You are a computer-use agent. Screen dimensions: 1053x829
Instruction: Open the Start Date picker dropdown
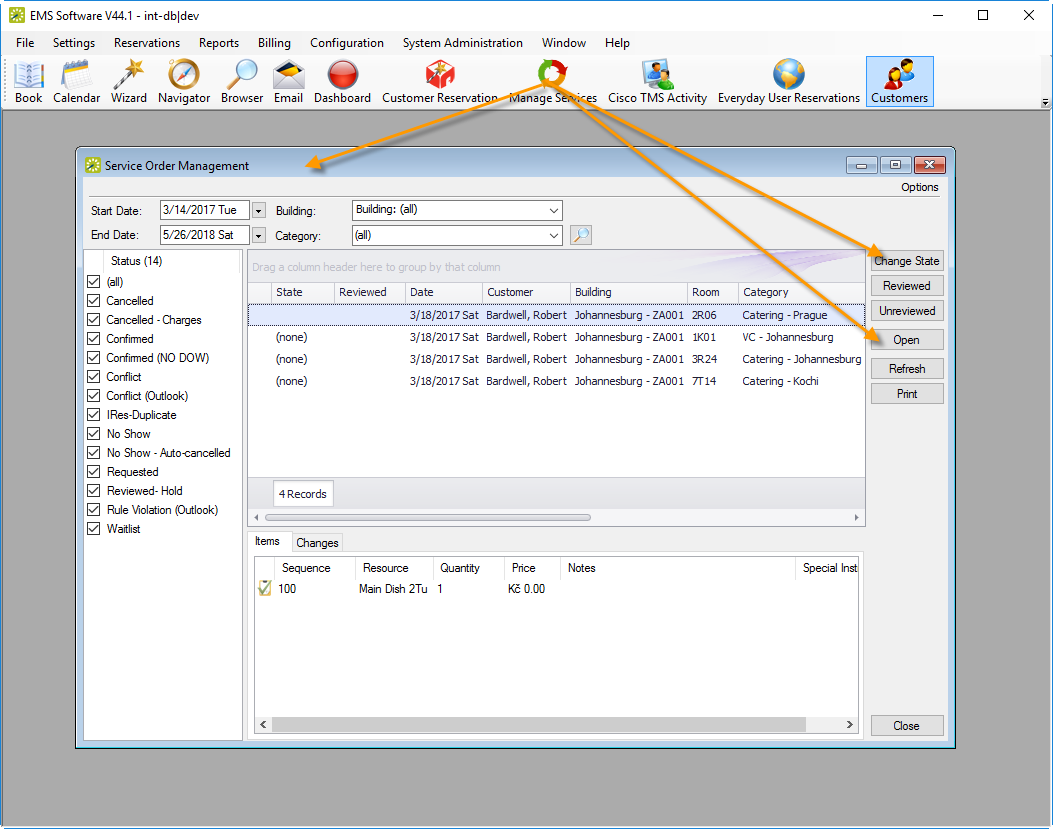click(x=258, y=211)
